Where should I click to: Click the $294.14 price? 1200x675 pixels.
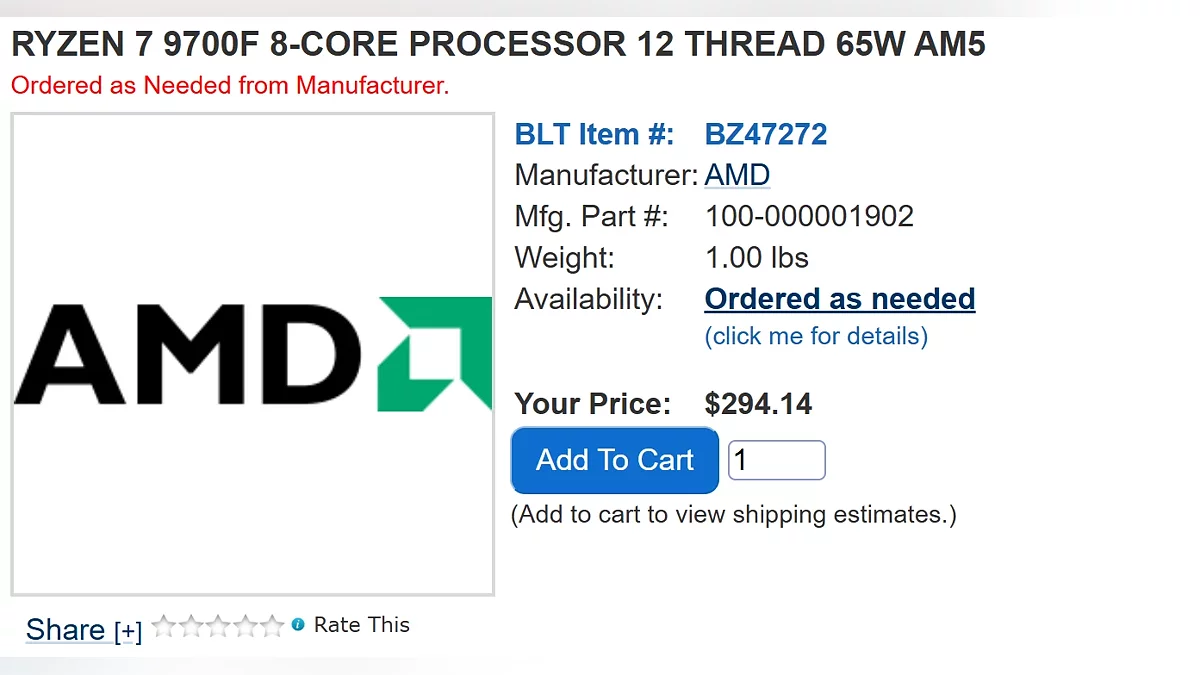(758, 404)
